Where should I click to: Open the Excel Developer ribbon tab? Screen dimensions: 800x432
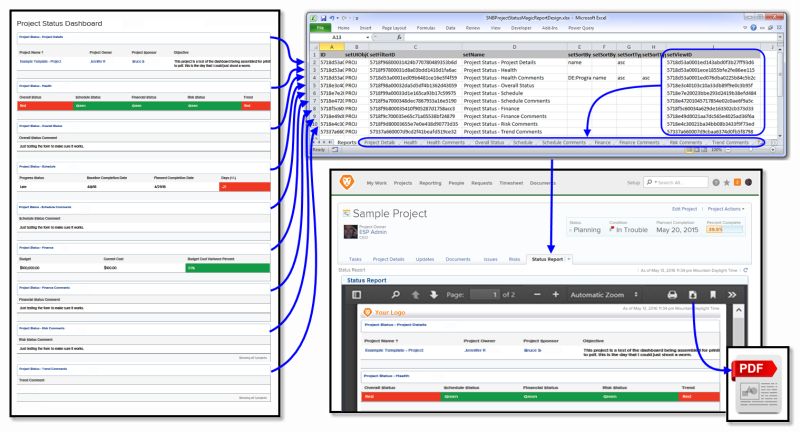tap(521, 28)
